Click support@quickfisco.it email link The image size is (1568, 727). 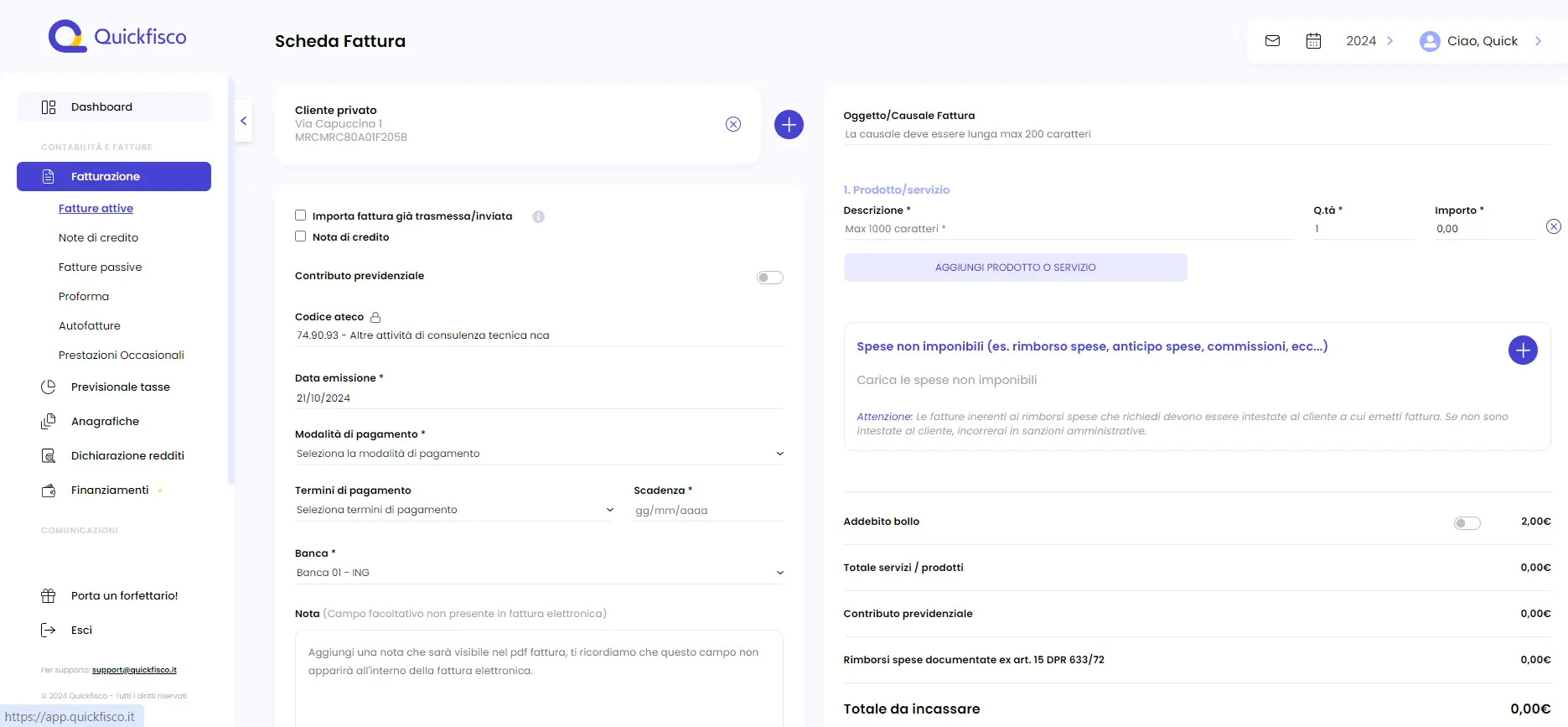[134, 670]
